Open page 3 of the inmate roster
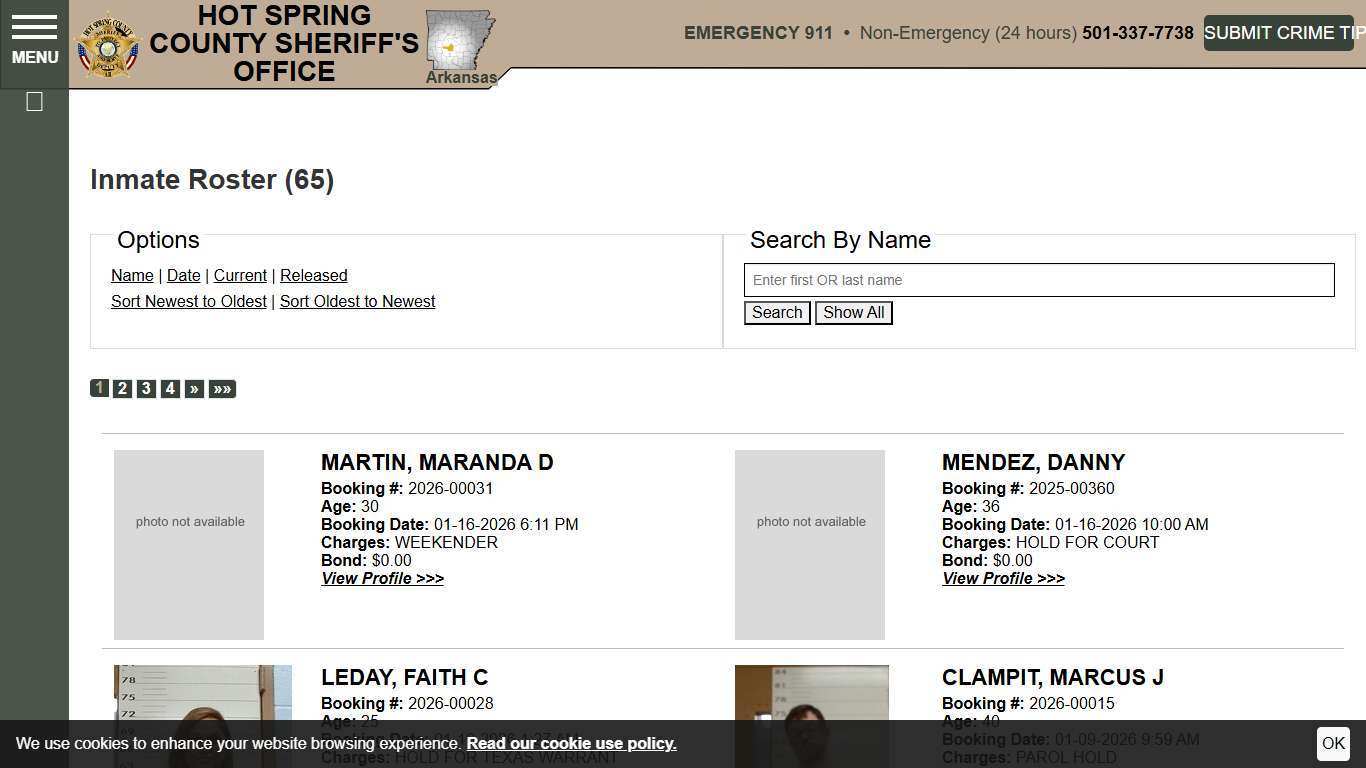This screenshot has width=1366, height=768. (x=146, y=389)
